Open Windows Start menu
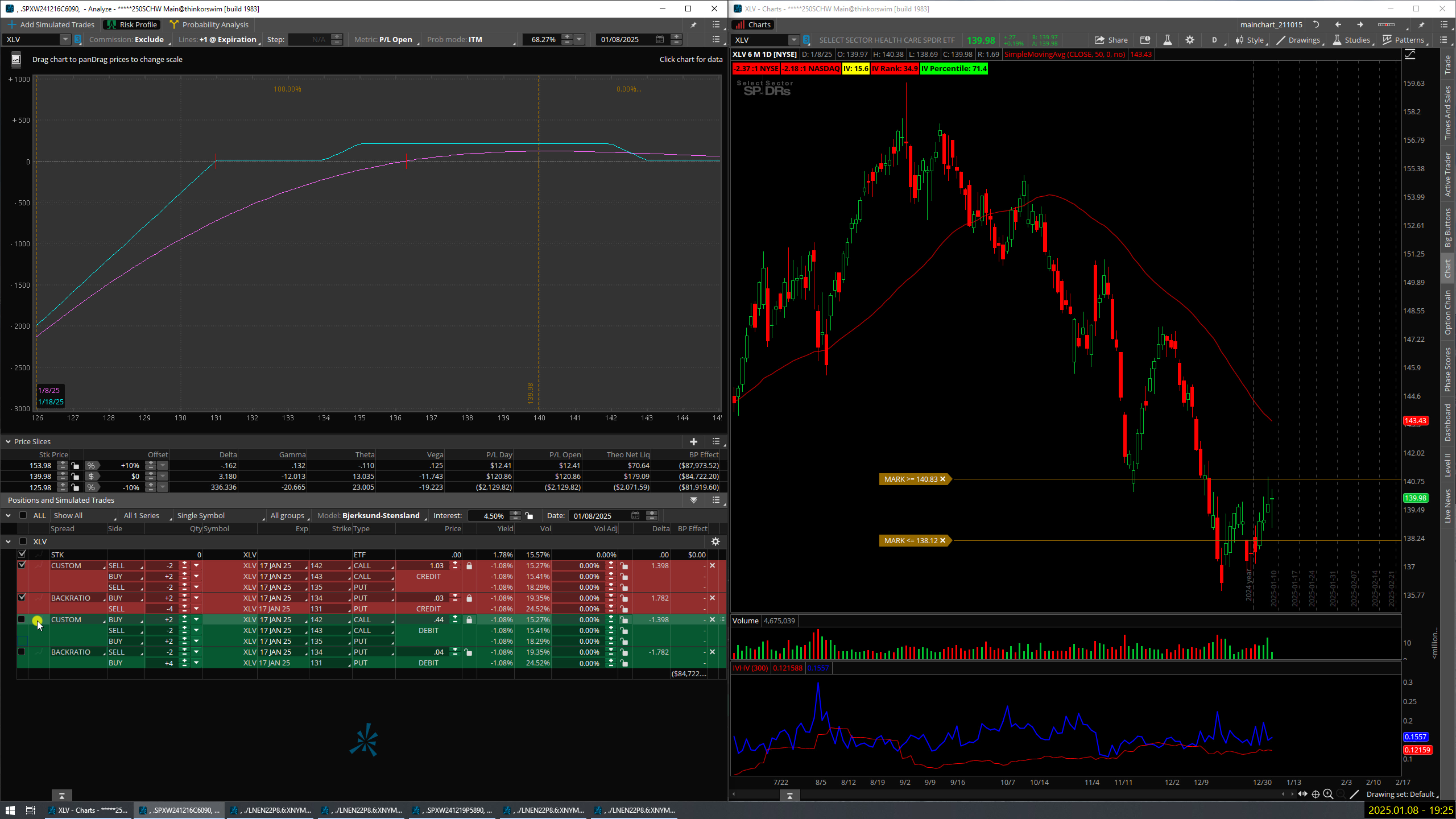Viewport: 1456px width, 819px height. point(10,810)
